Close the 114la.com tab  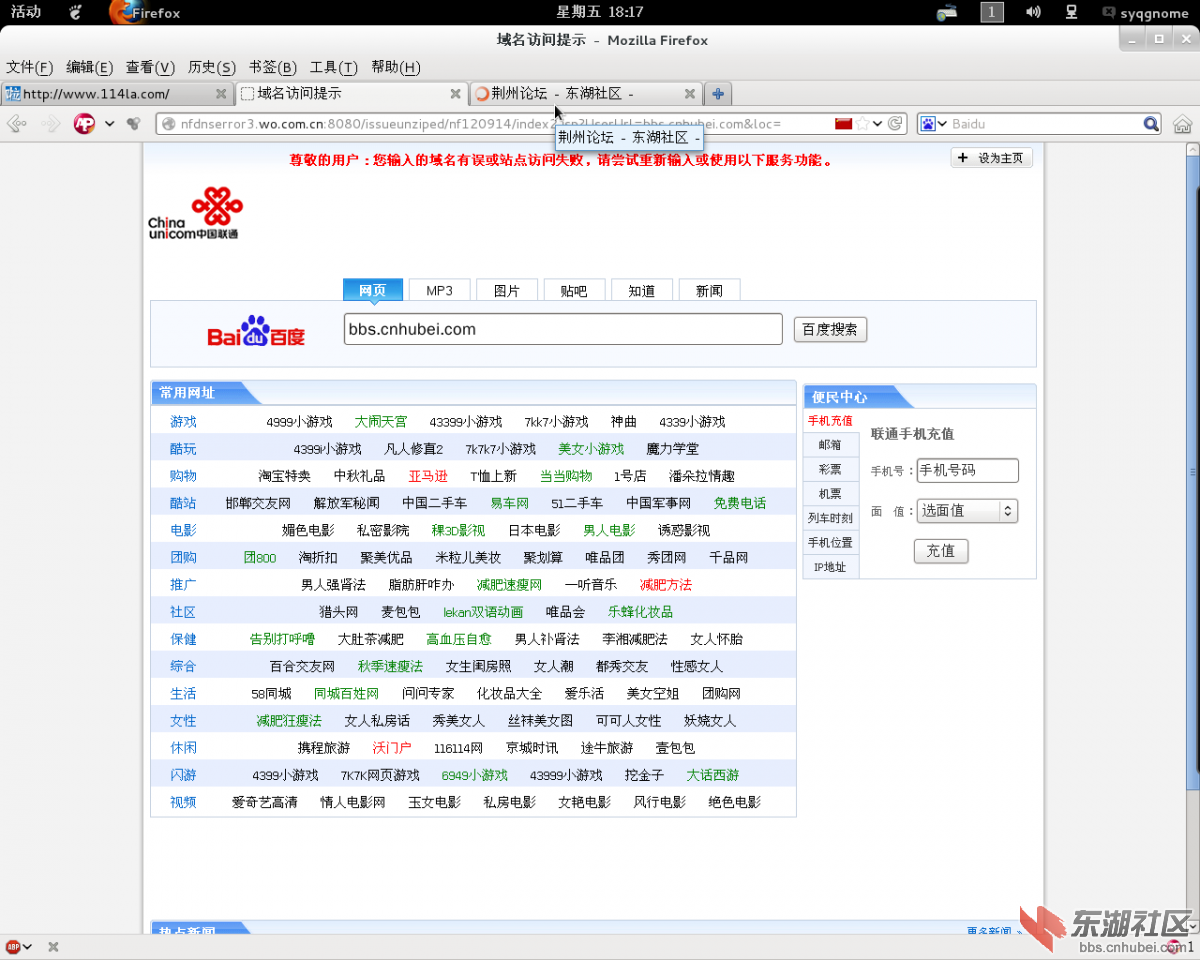[x=222, y=94]
